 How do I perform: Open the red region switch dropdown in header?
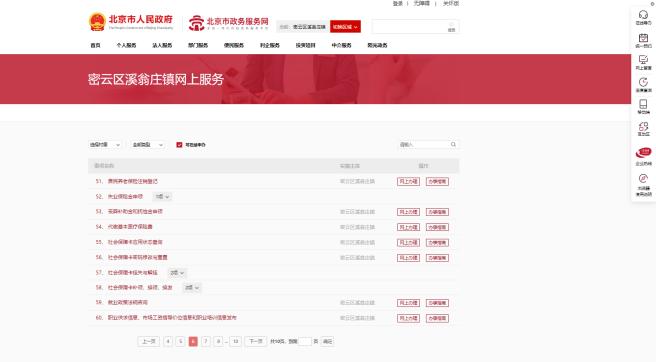[345, 27]
